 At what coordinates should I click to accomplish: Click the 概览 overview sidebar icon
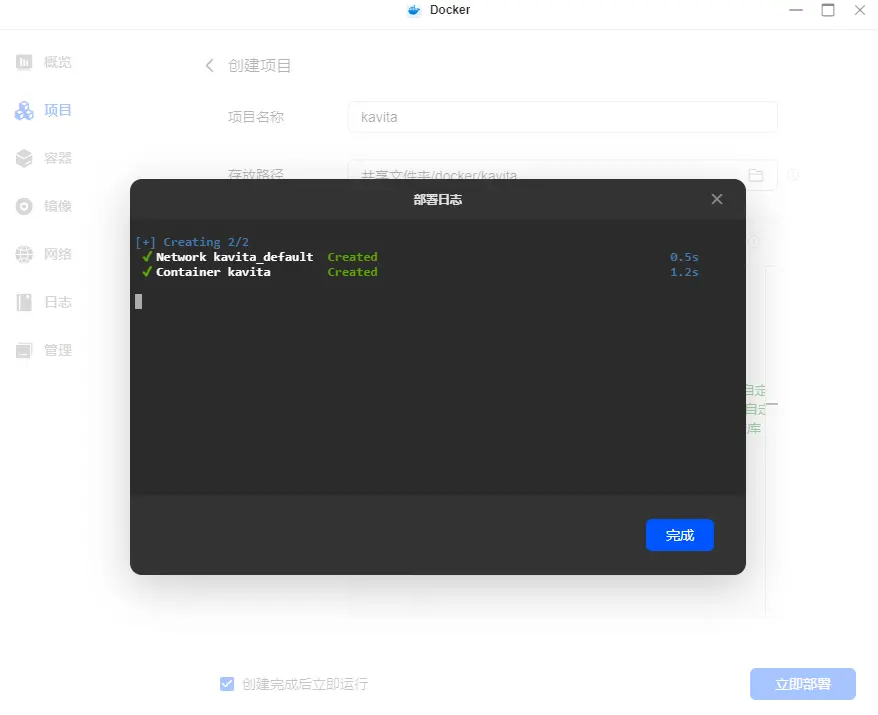coord(24,62)
